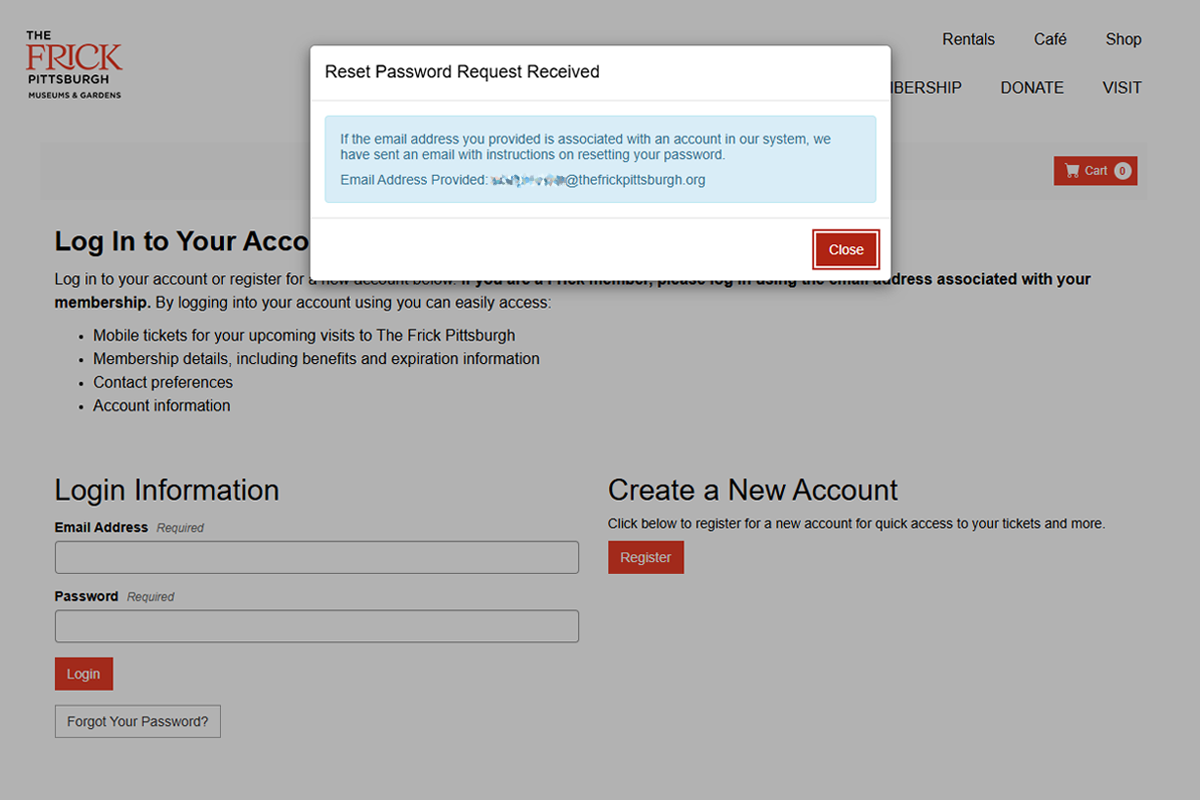Open the Rentals page
Viewport: 1200px width, 800px height.
pos(968,40)
